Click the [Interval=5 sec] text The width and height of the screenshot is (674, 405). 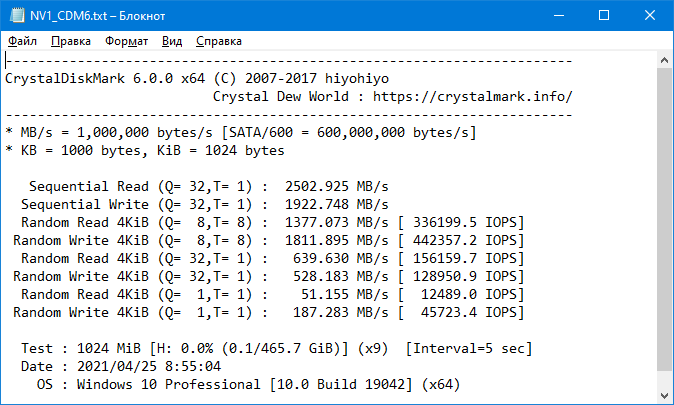coord(469,349)
